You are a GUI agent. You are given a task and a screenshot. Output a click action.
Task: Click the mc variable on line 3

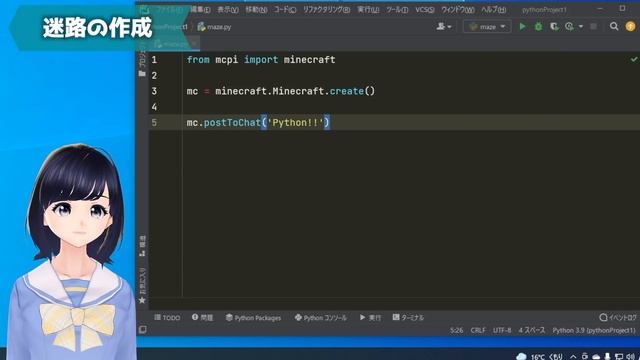point(192,91)
